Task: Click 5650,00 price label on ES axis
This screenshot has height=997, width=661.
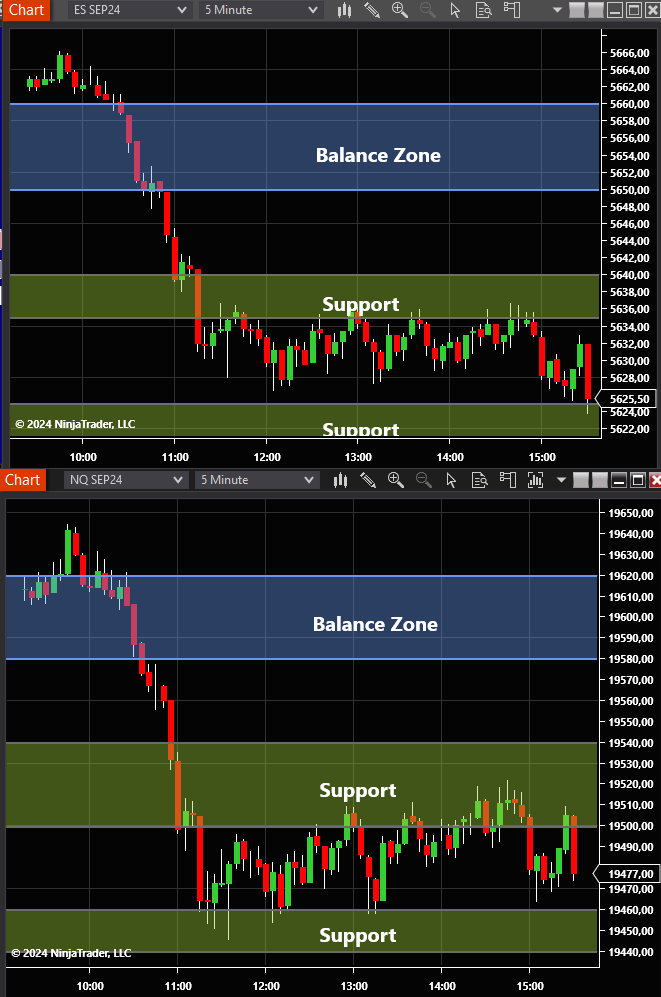Action: point(629,190)
